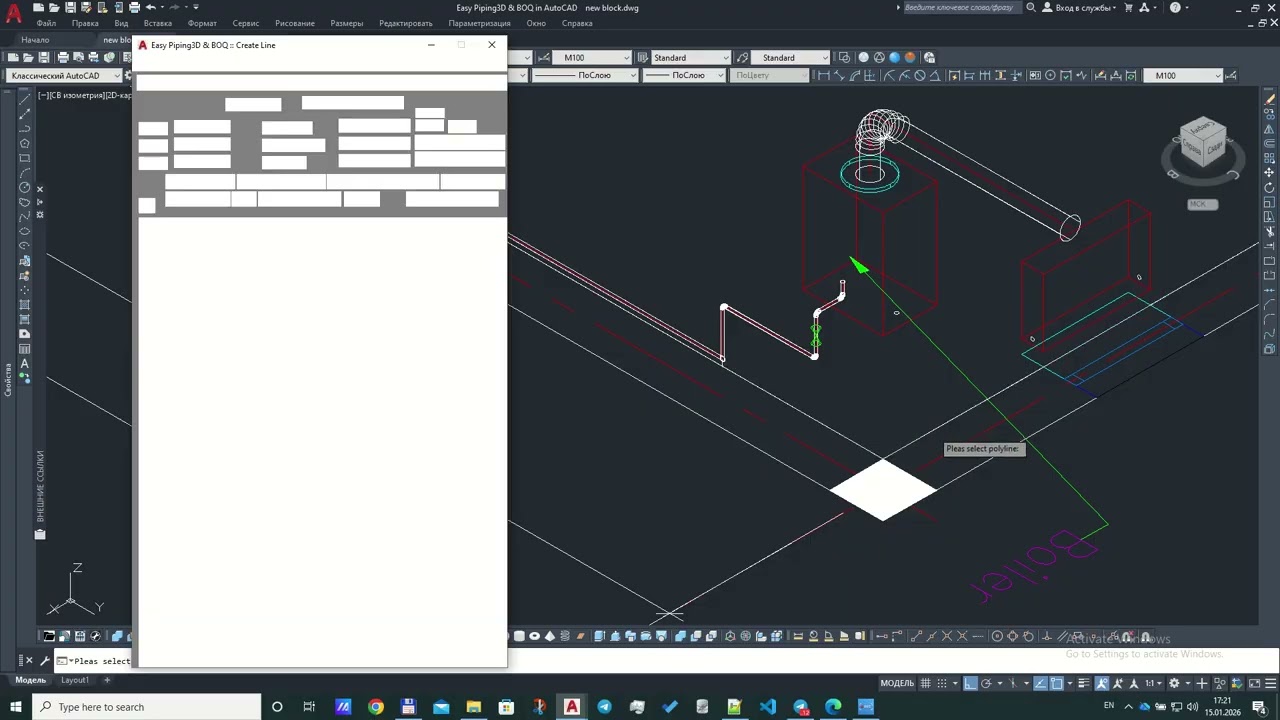Click the Center Mark circle icon in dimension toolbar

tap(1050, 76)
